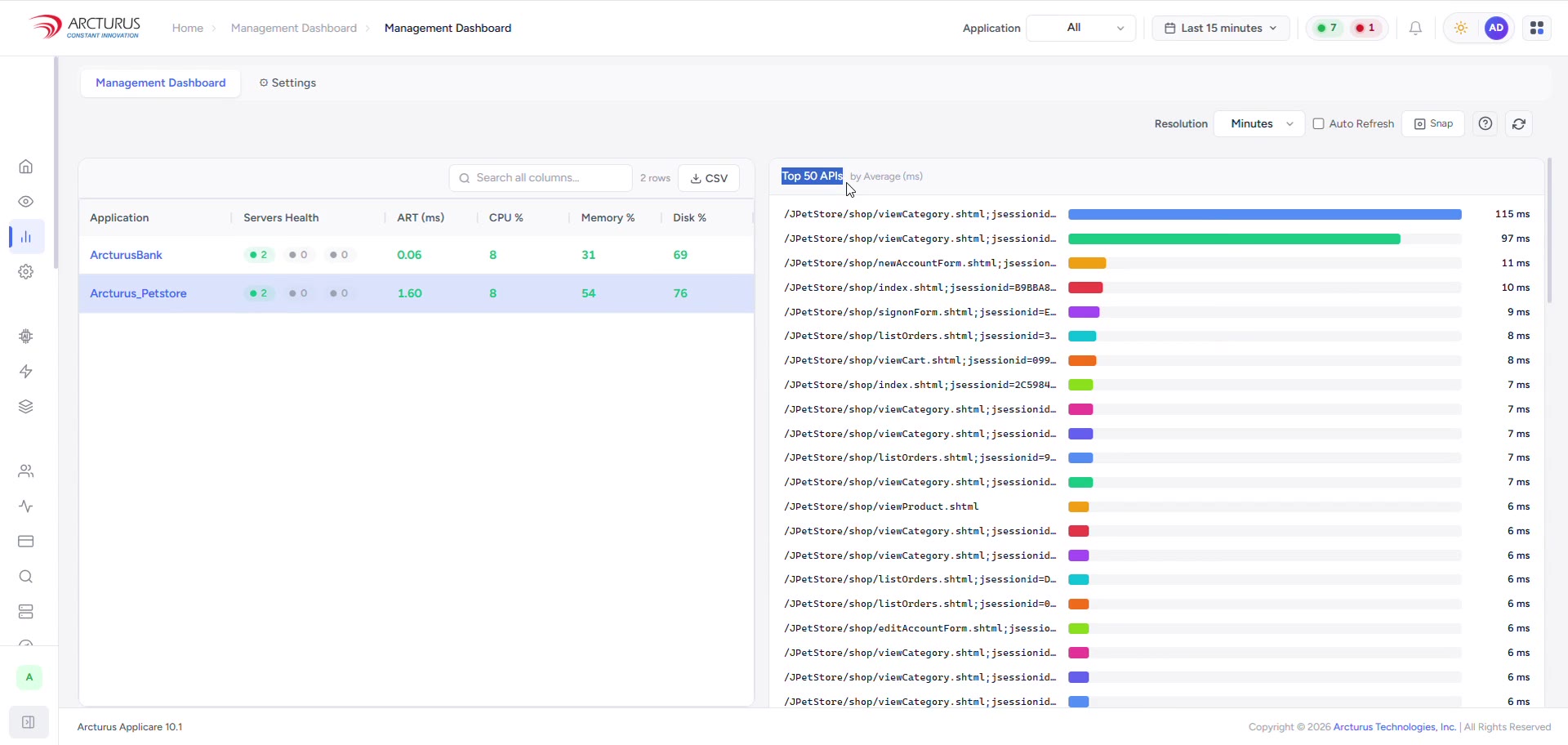Open the Resolution Minutes dropdown
Screen dimensions: 1568x745
point(1259,123)
